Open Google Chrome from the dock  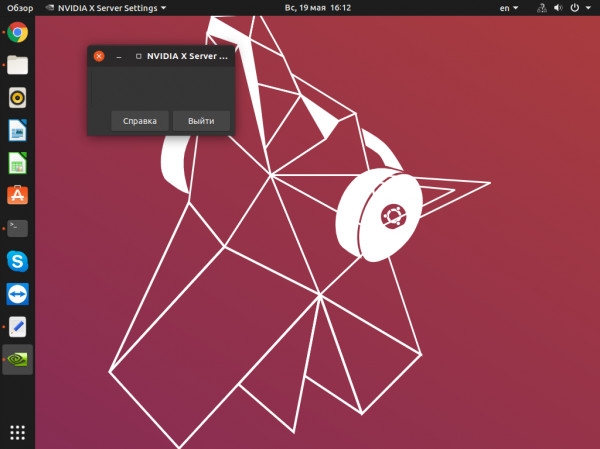pos(17,32)
